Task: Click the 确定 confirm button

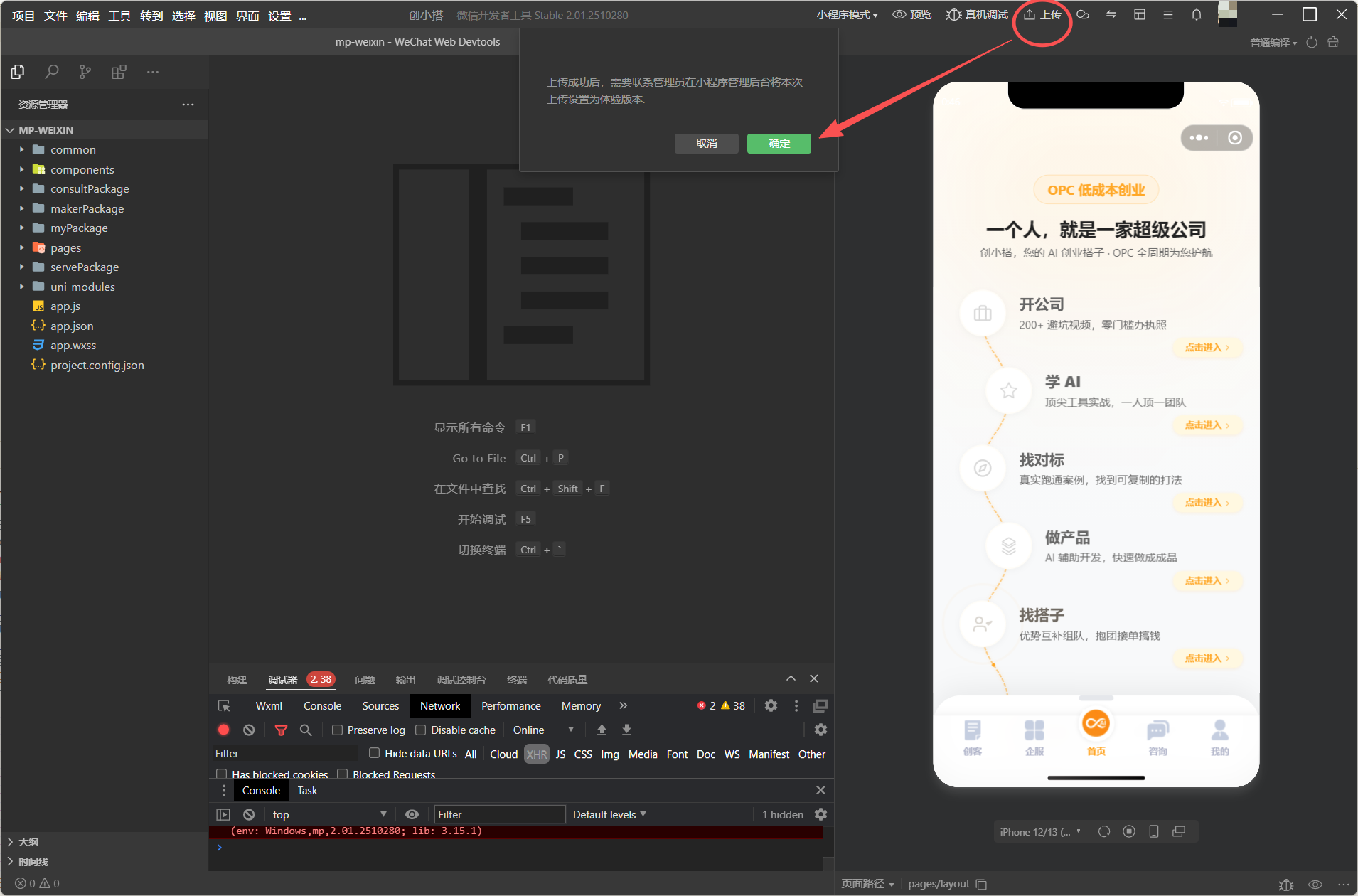Action: pos(779,144)
